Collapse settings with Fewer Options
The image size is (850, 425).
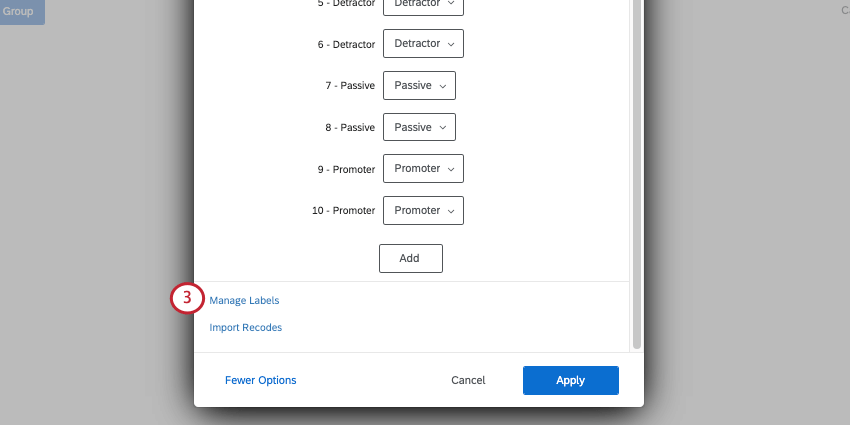point(261,380)
